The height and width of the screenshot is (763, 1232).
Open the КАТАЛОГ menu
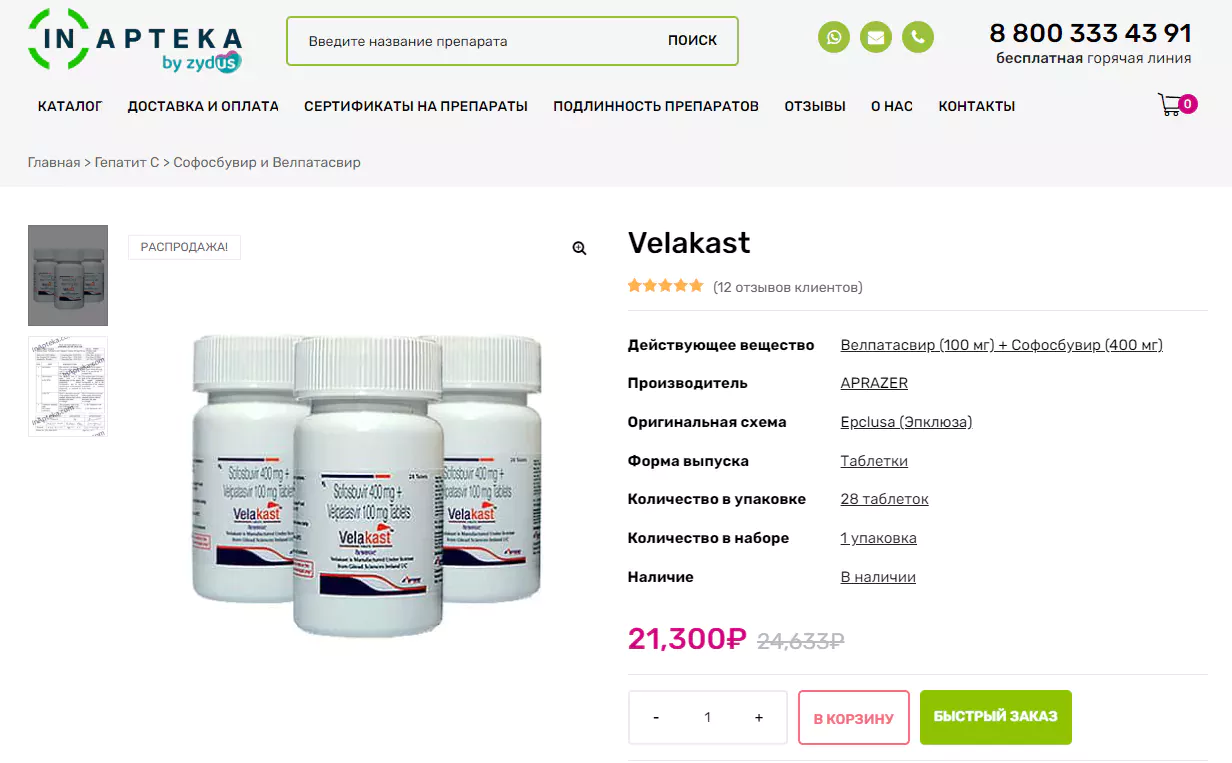[70, 106]
